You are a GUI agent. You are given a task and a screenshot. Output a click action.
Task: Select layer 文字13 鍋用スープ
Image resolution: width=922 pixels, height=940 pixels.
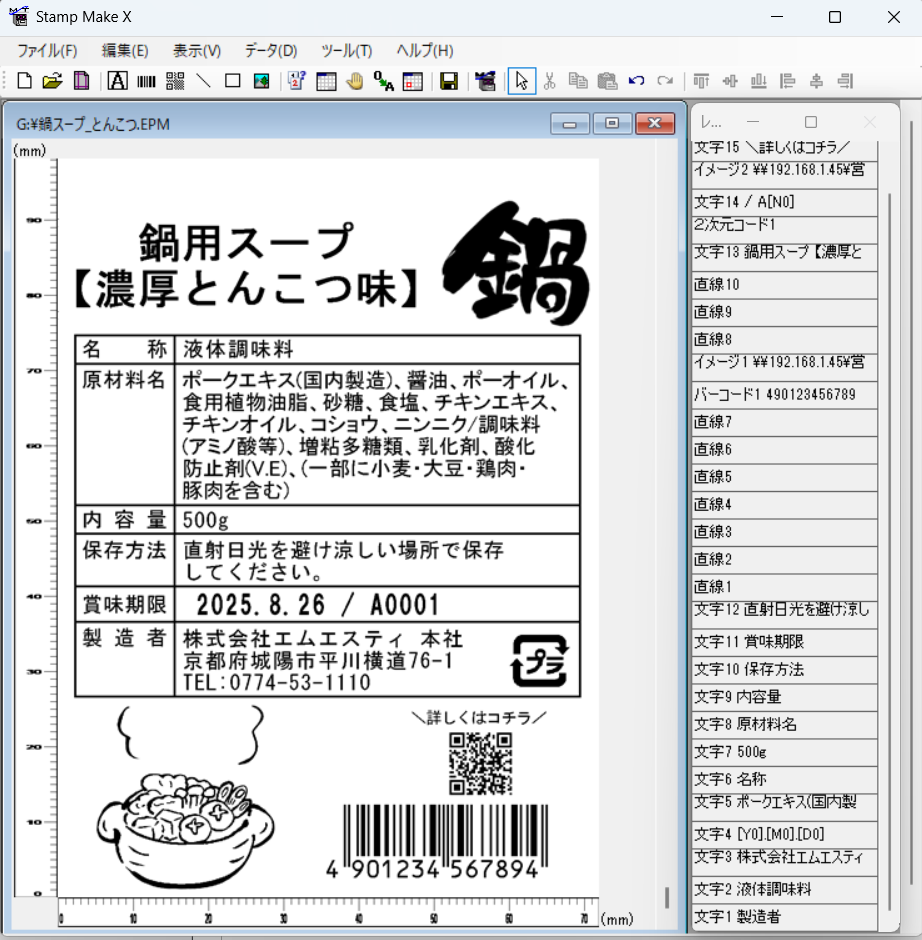click(784, 257)
